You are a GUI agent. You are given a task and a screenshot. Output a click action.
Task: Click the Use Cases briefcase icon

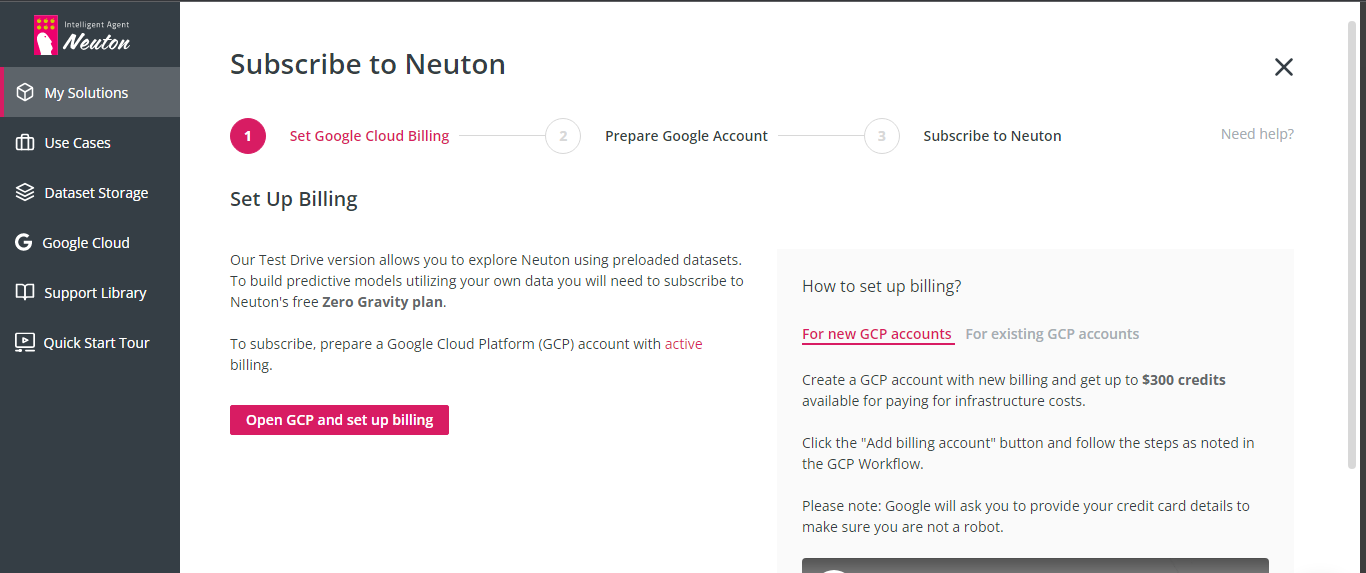(25, 143)
